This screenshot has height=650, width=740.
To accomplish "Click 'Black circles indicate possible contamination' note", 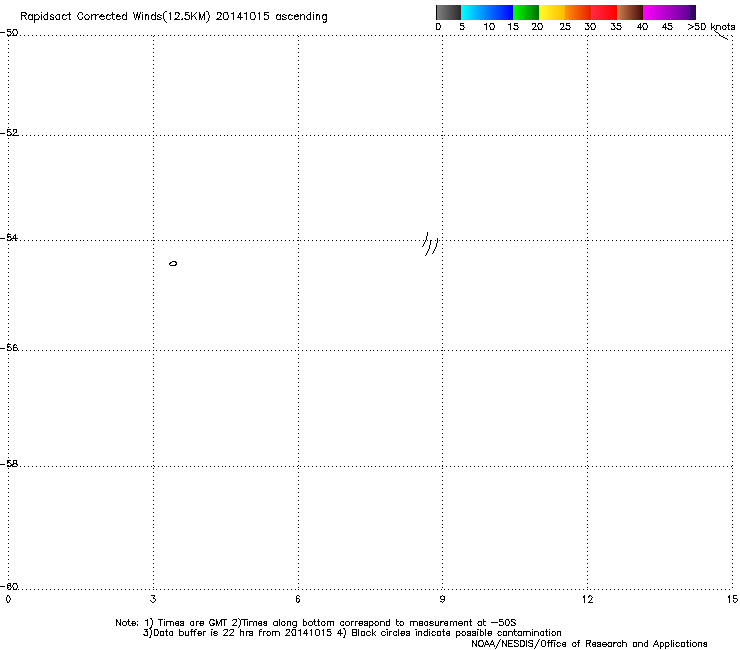I will [456, 633].
